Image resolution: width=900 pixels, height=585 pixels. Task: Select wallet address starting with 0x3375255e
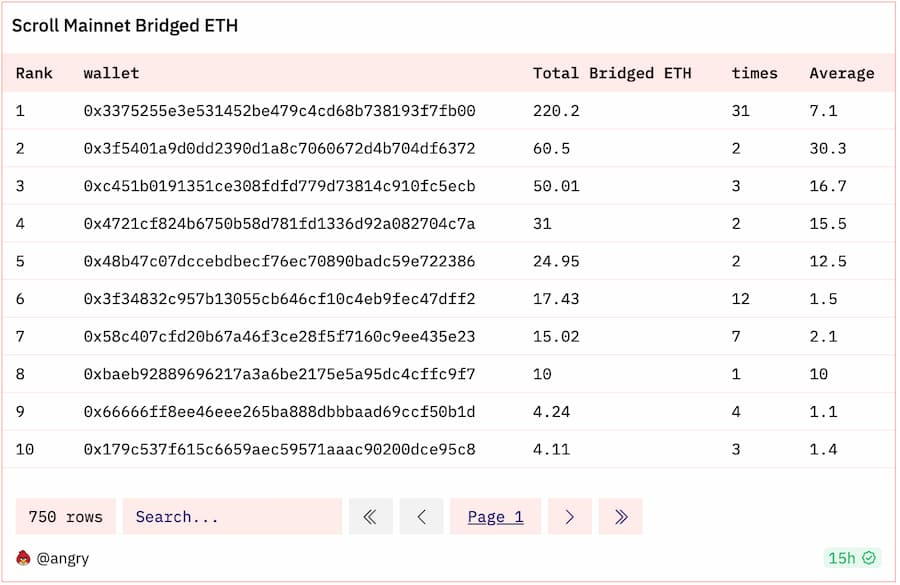(x=279, y=111)
